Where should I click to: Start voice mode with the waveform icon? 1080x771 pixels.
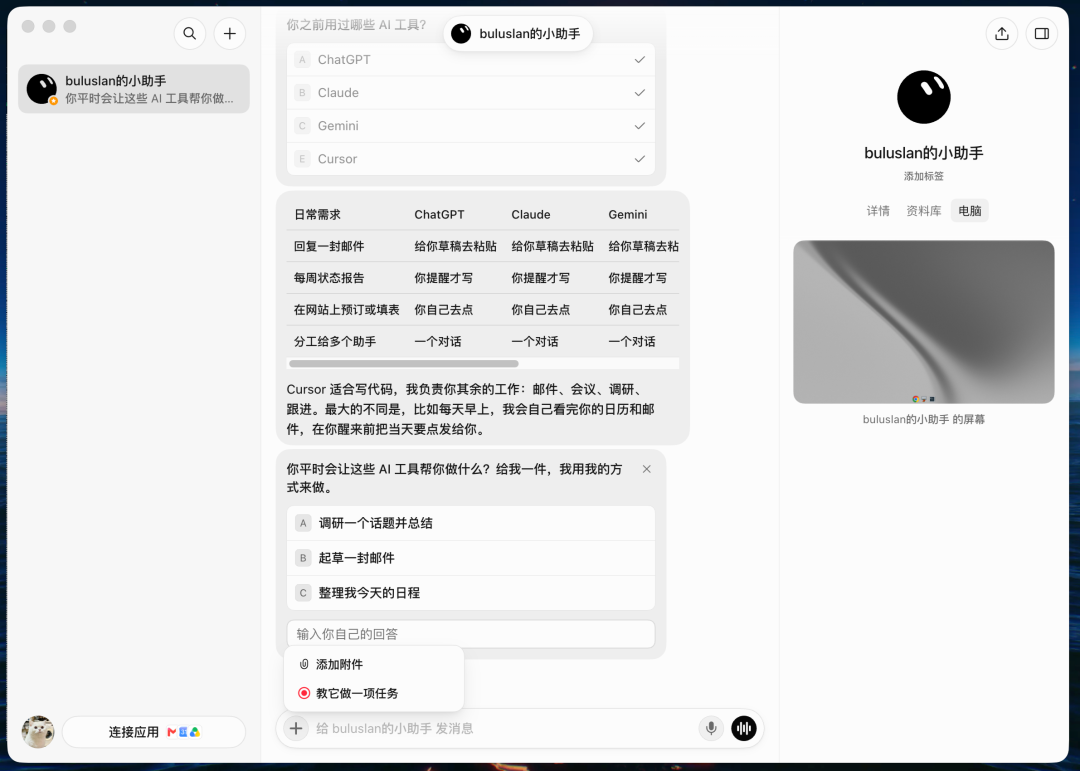tap(743, 728)
